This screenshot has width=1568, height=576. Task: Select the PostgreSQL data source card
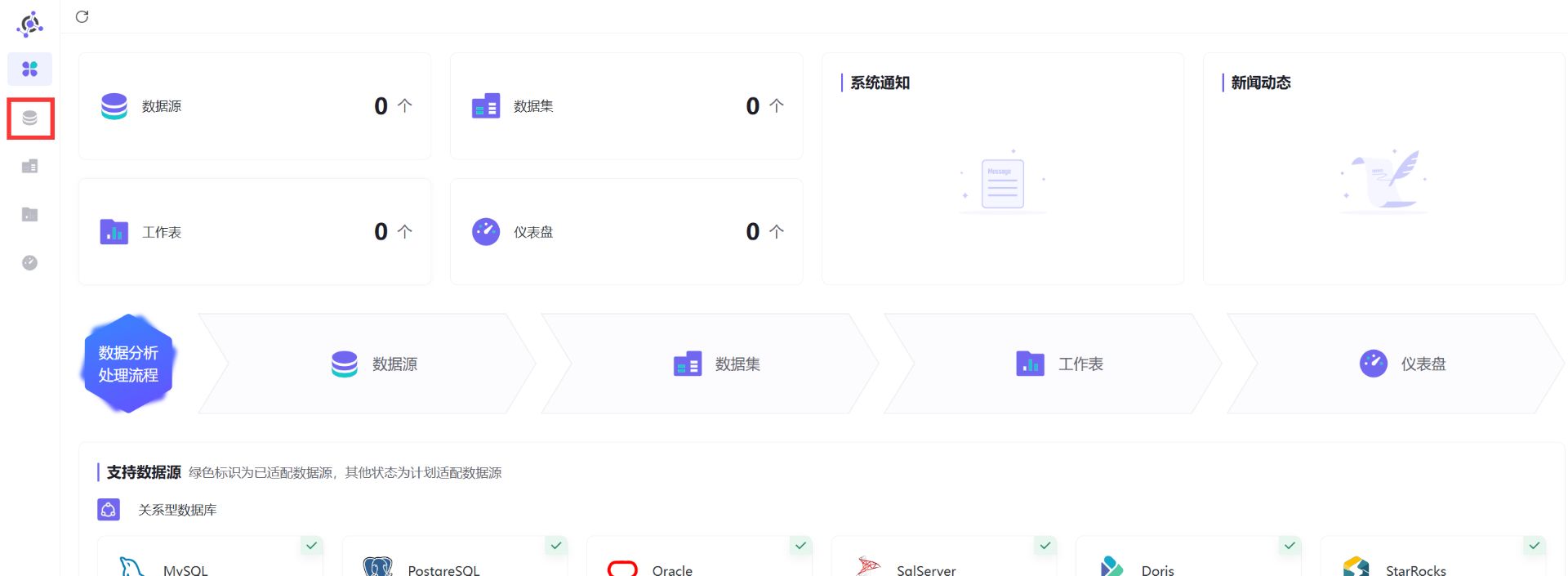(x=455, y=557)
